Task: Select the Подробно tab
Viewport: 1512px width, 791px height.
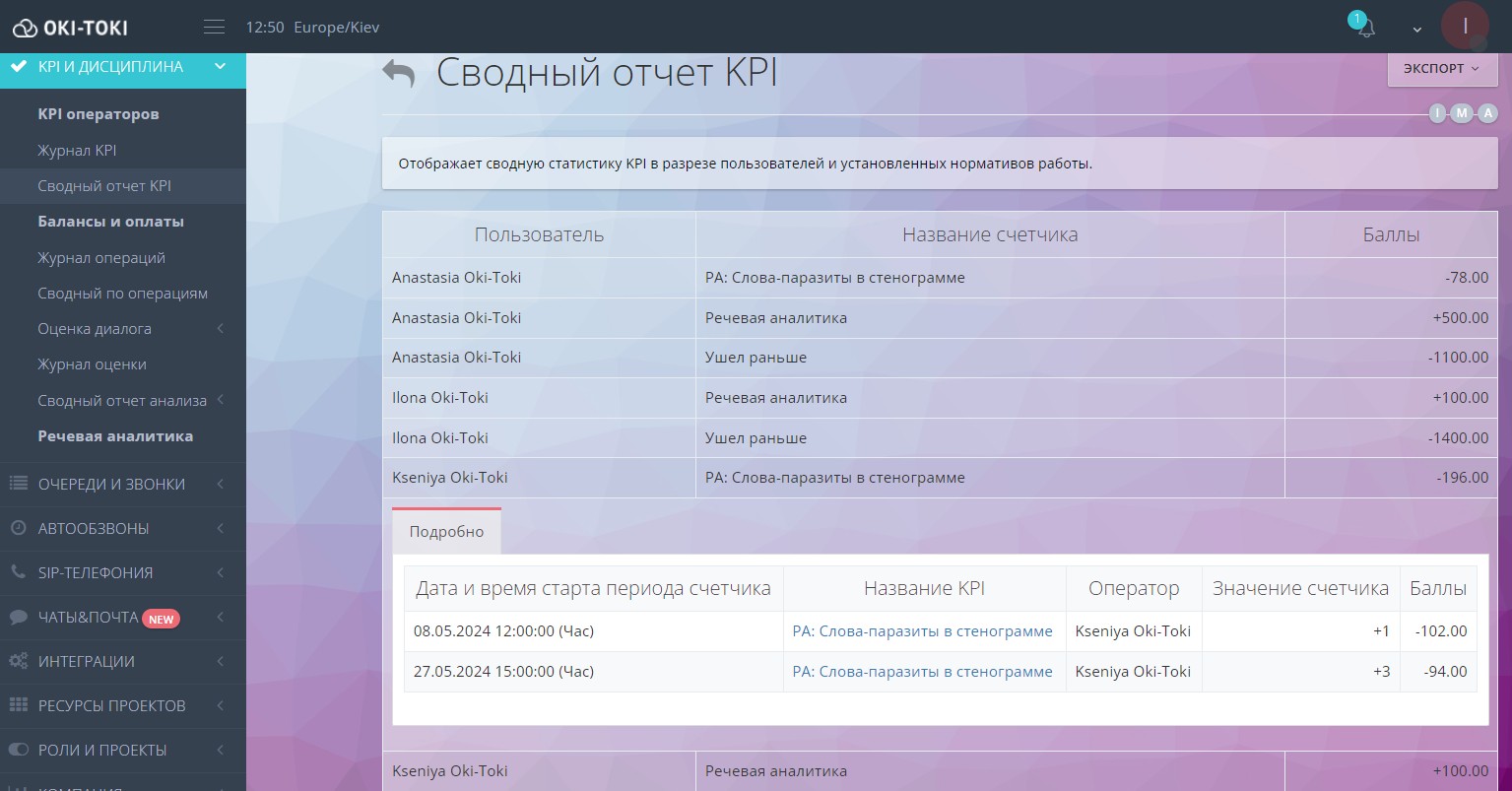Action: tap(446, 532)
